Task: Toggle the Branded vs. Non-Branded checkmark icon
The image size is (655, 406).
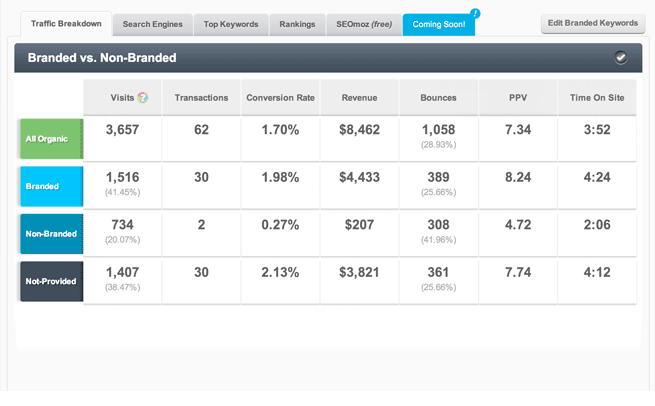Action: [620, 58]
